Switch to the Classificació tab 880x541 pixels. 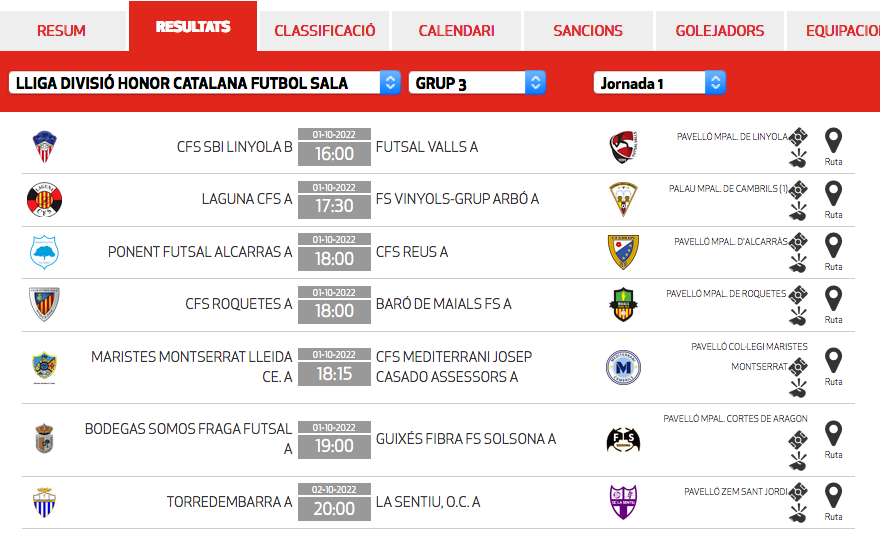[325, 30]
